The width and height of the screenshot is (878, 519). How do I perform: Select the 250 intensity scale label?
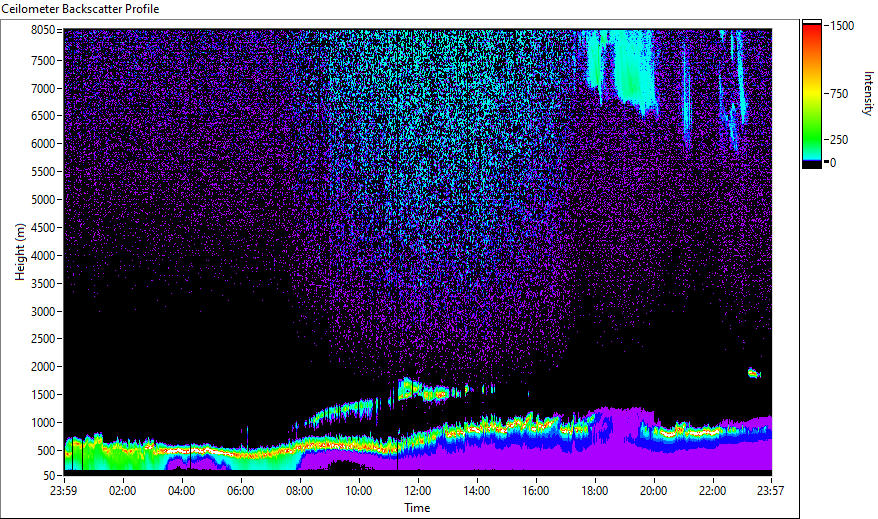pos(839,140)
